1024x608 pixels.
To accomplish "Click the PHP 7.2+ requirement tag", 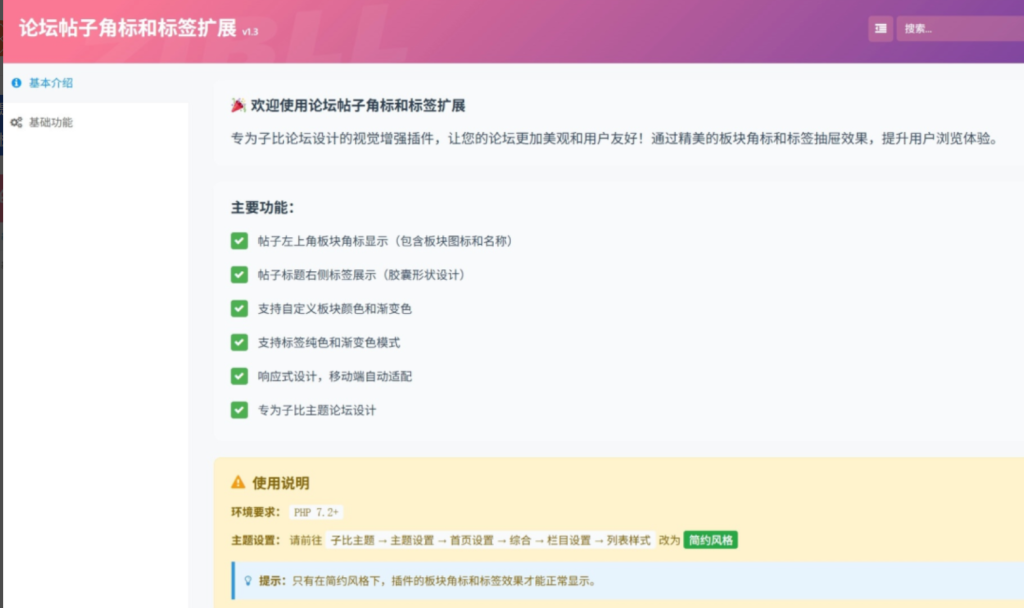I will 316,512.
